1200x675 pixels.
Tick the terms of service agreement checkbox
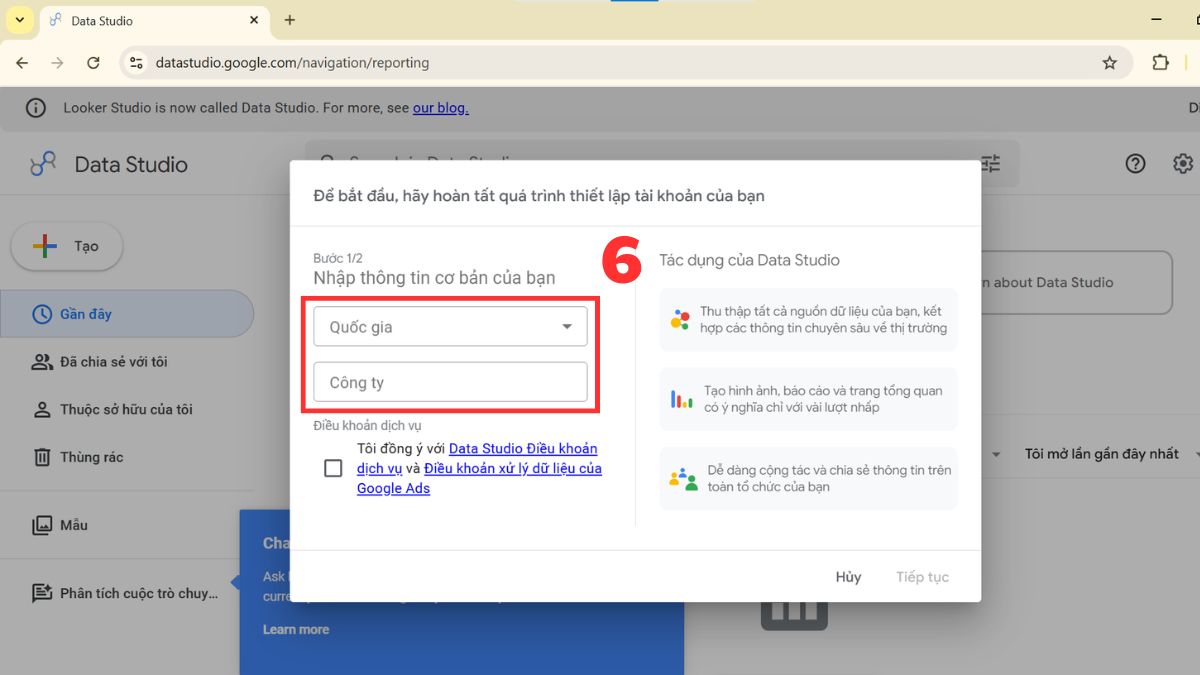click(333, 468)
